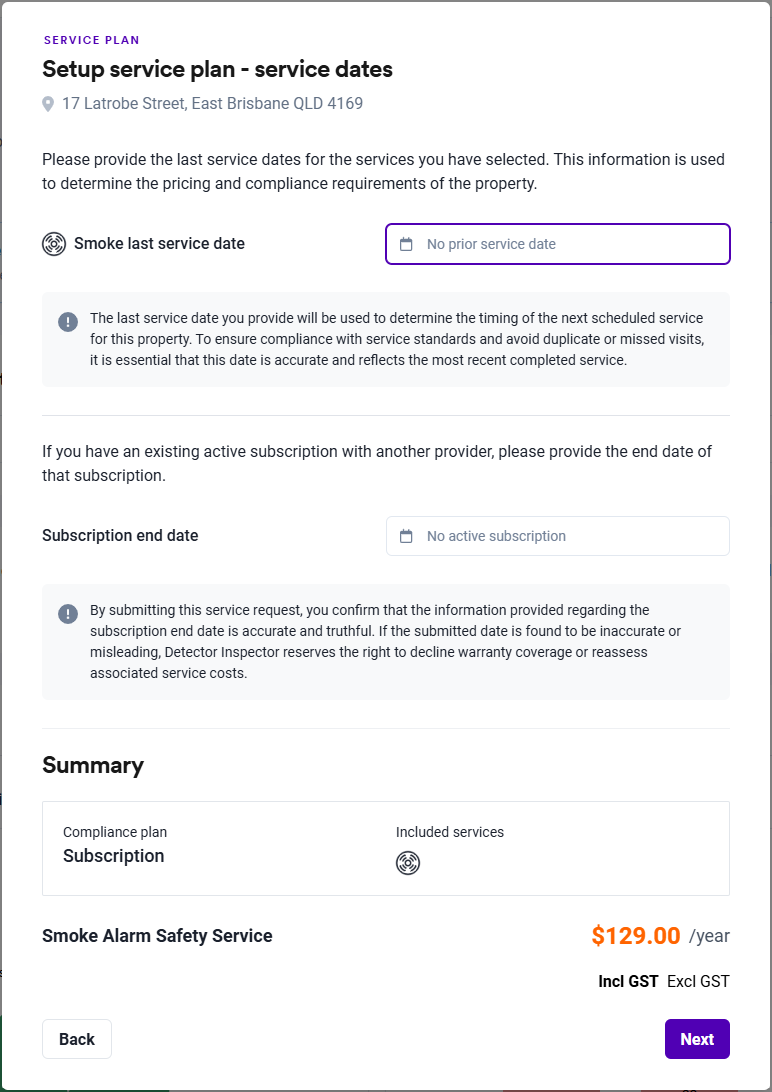
Task: Click the info icon in the subscription disclaimer
Action: pyautogui.click(x=67, y=614)
